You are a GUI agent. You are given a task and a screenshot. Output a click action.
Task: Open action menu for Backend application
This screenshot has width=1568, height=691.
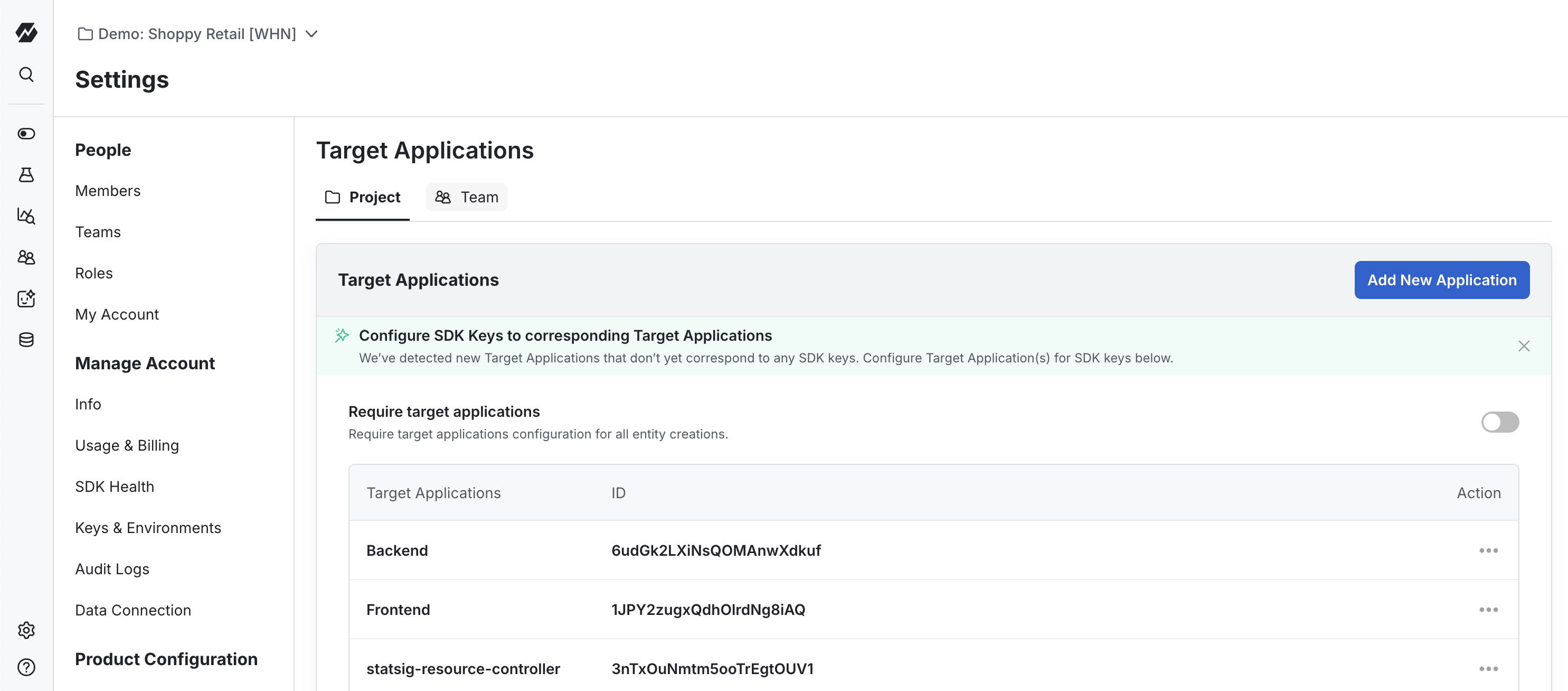point(1488,550)
